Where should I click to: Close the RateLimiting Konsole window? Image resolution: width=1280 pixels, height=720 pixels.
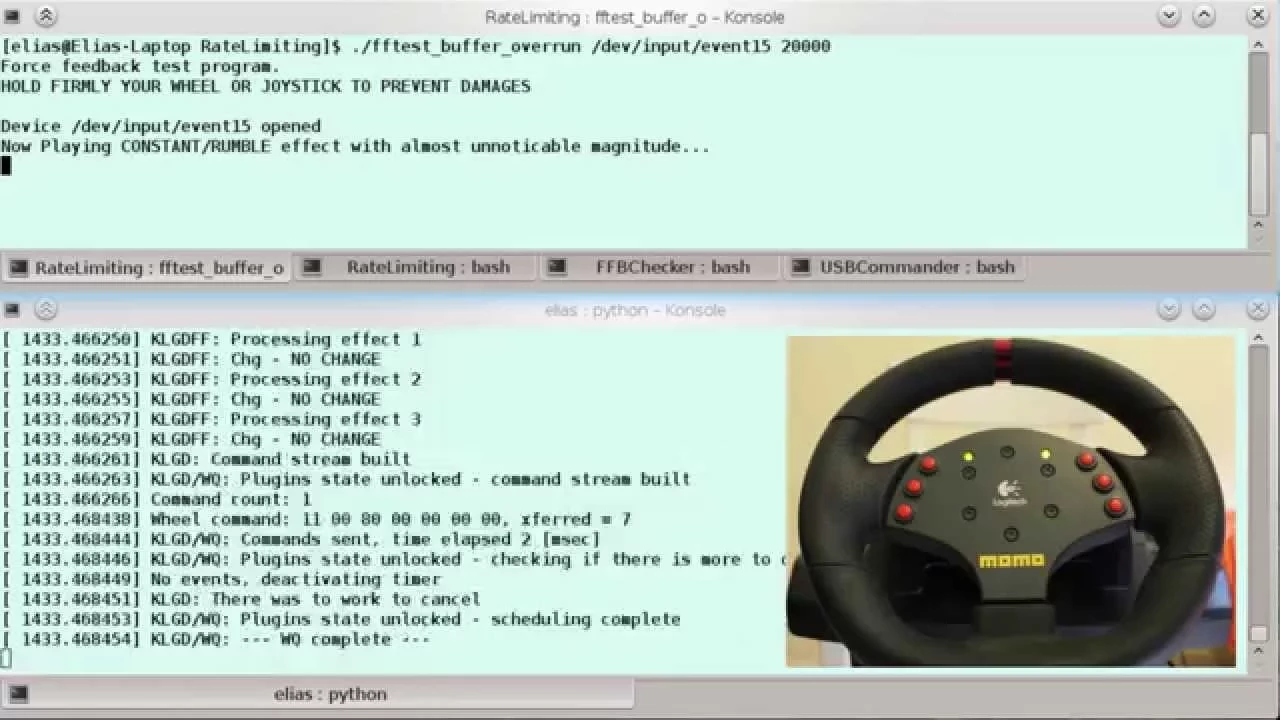(1258, 16)
